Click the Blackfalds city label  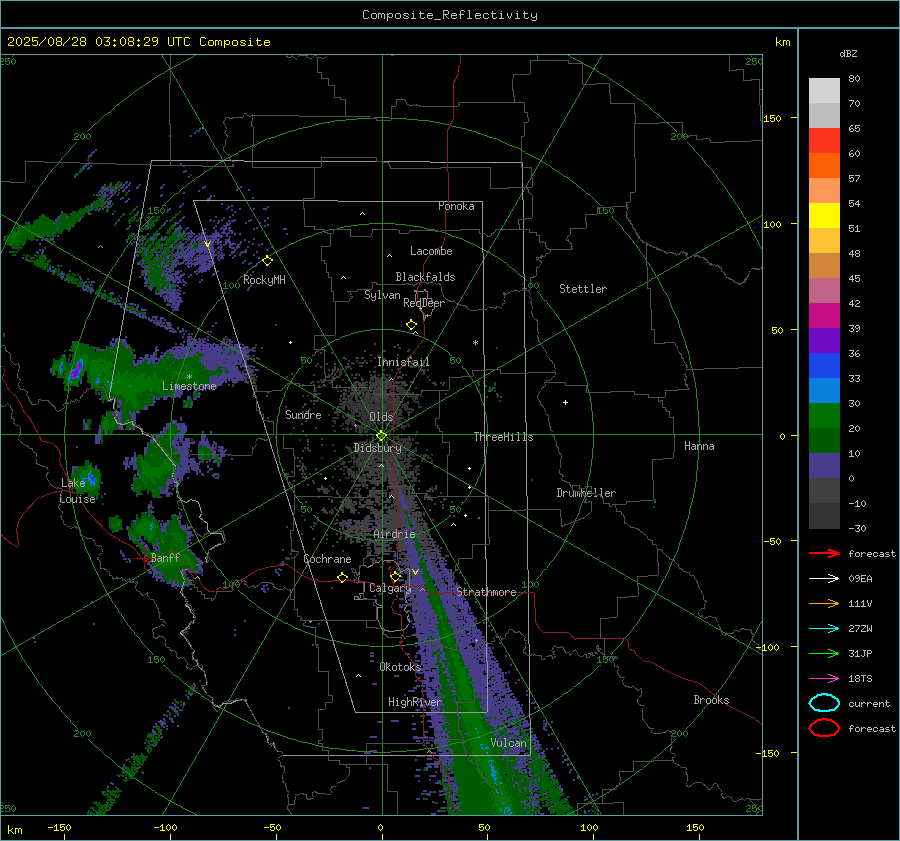[425, 277]
